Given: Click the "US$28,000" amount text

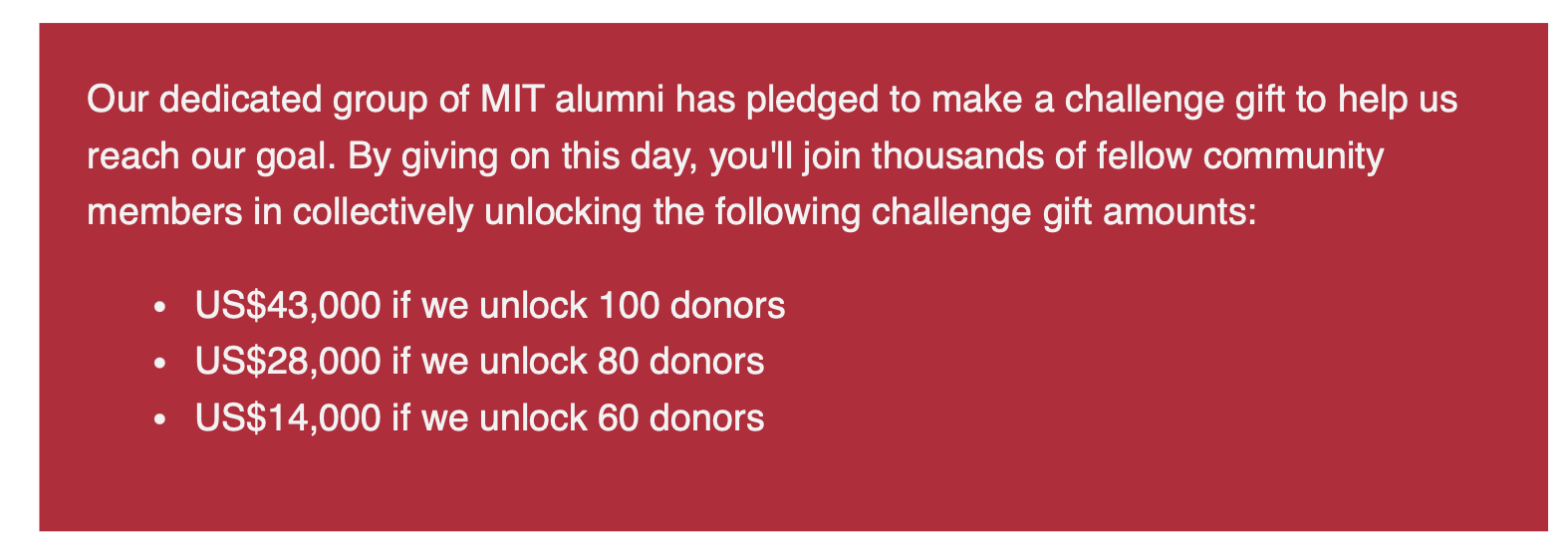Looking at the screenshot, I should [x=288, y=361].
